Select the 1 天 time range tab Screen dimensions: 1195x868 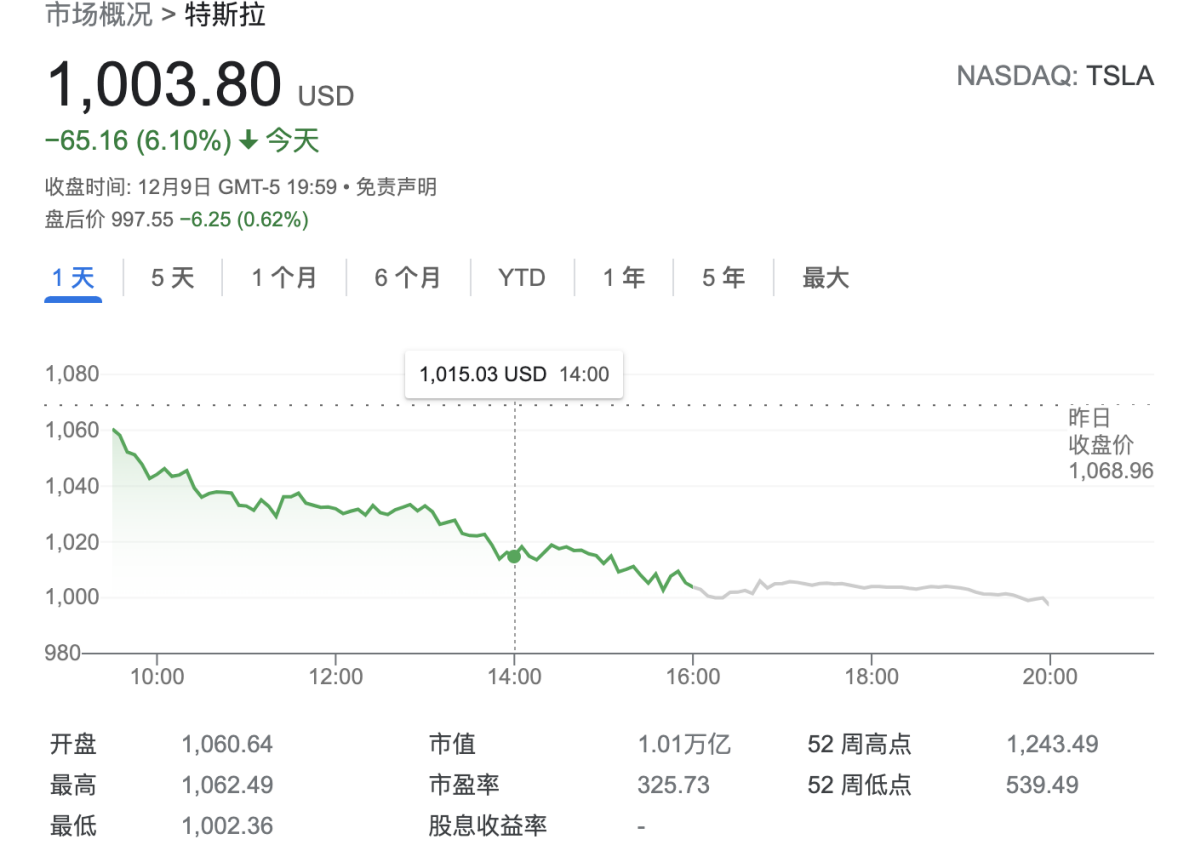(73, 277)
